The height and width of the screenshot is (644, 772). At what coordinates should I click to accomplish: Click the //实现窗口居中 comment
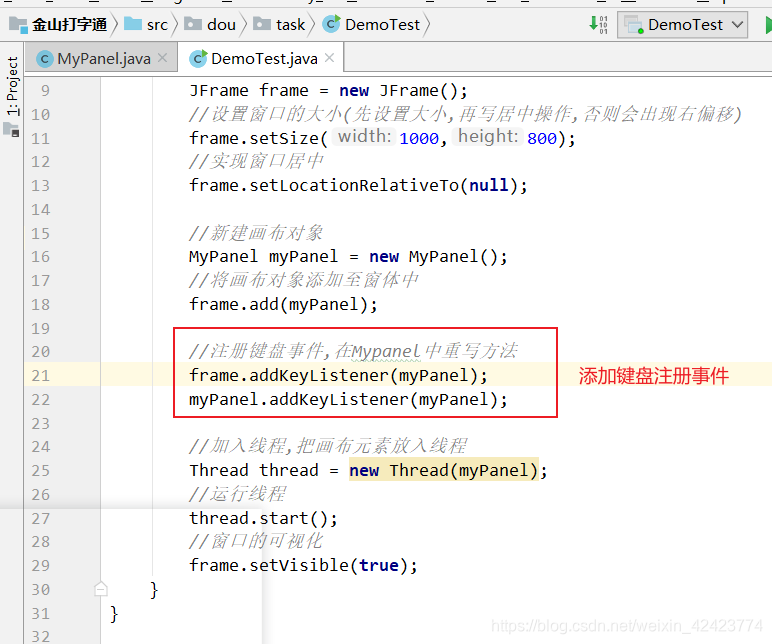(x=256, y=161)
